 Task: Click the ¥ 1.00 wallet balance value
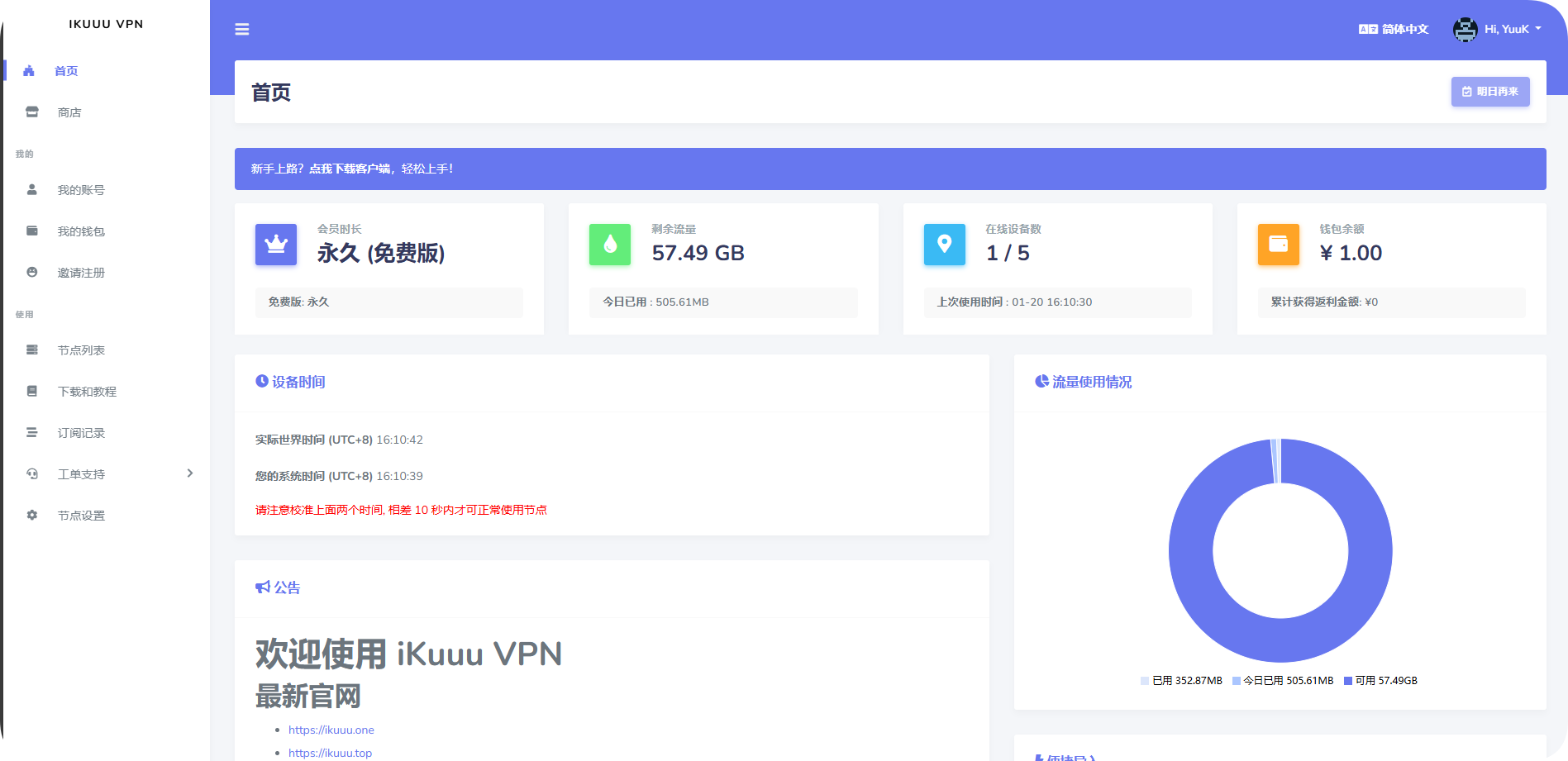[x=1351, y=253]
